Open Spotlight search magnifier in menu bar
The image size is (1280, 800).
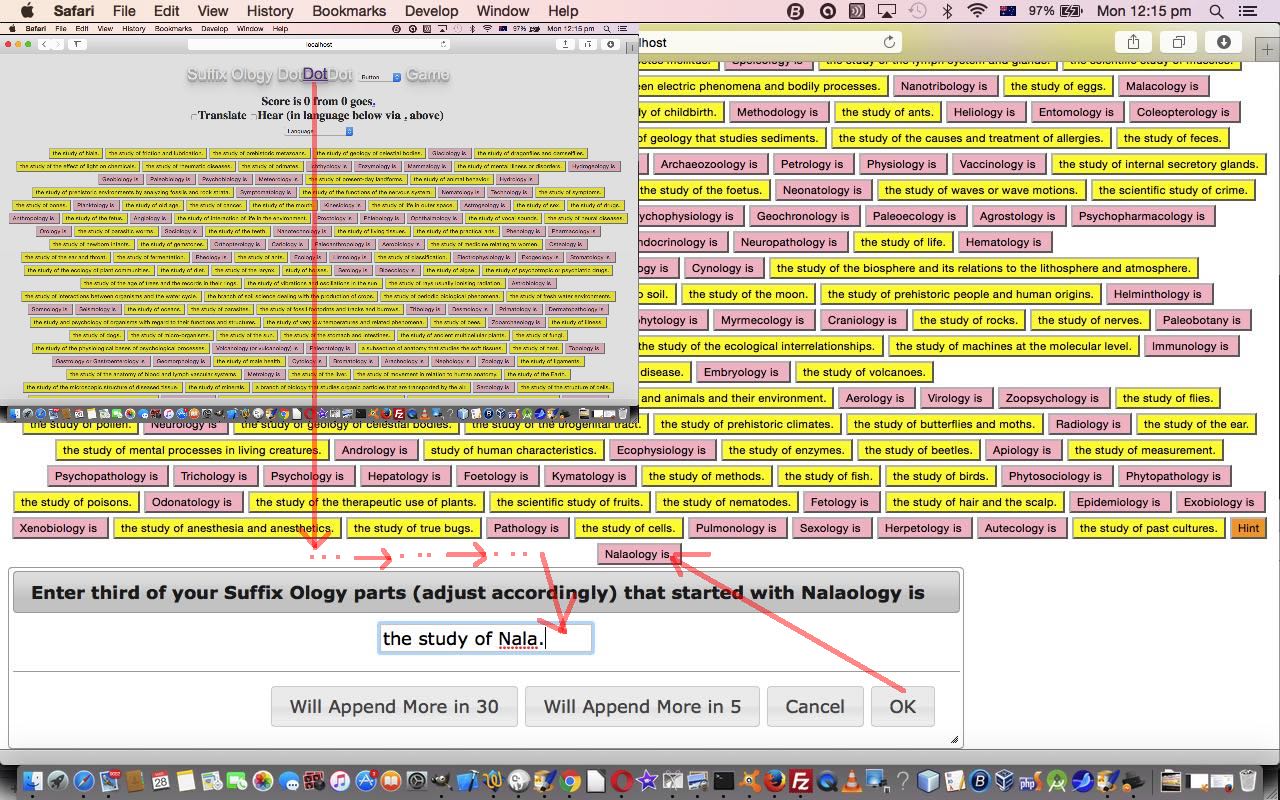click(x=1216, y=11)
